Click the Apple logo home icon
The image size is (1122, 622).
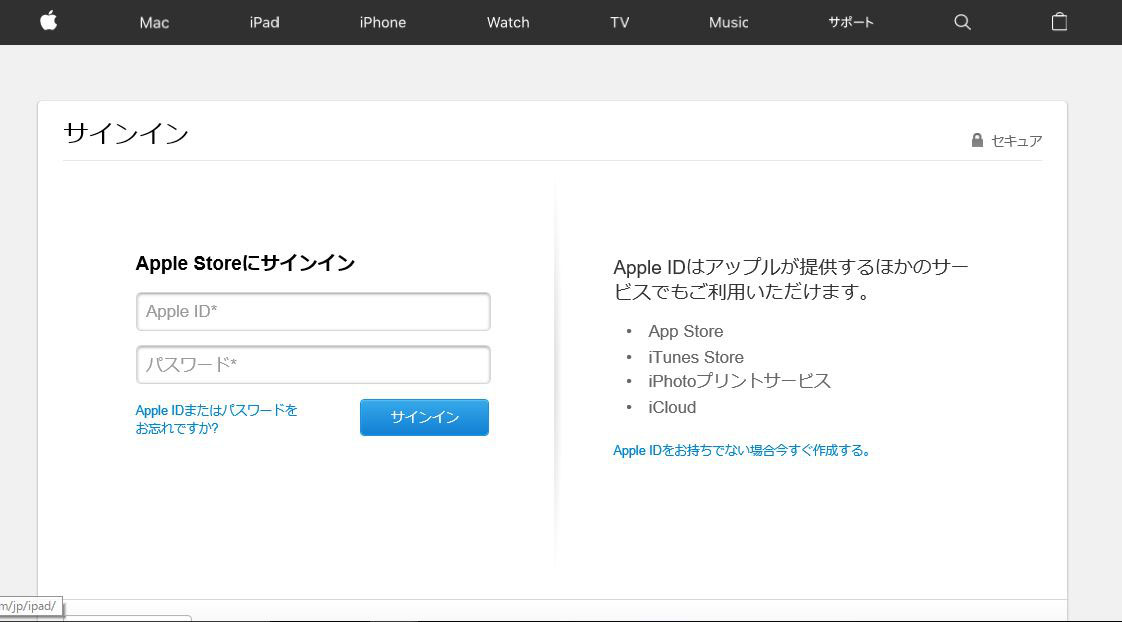point(49,21)
